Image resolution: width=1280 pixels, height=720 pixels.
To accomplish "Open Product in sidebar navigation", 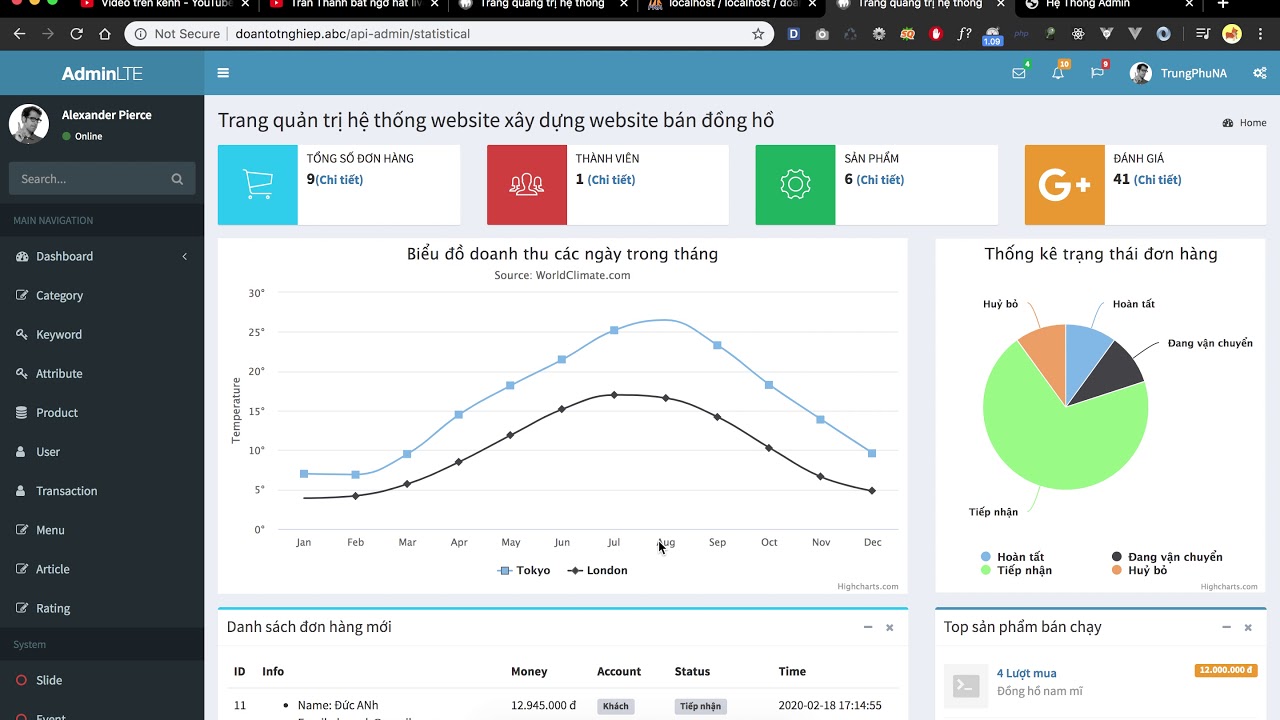I will pos(102,412).
